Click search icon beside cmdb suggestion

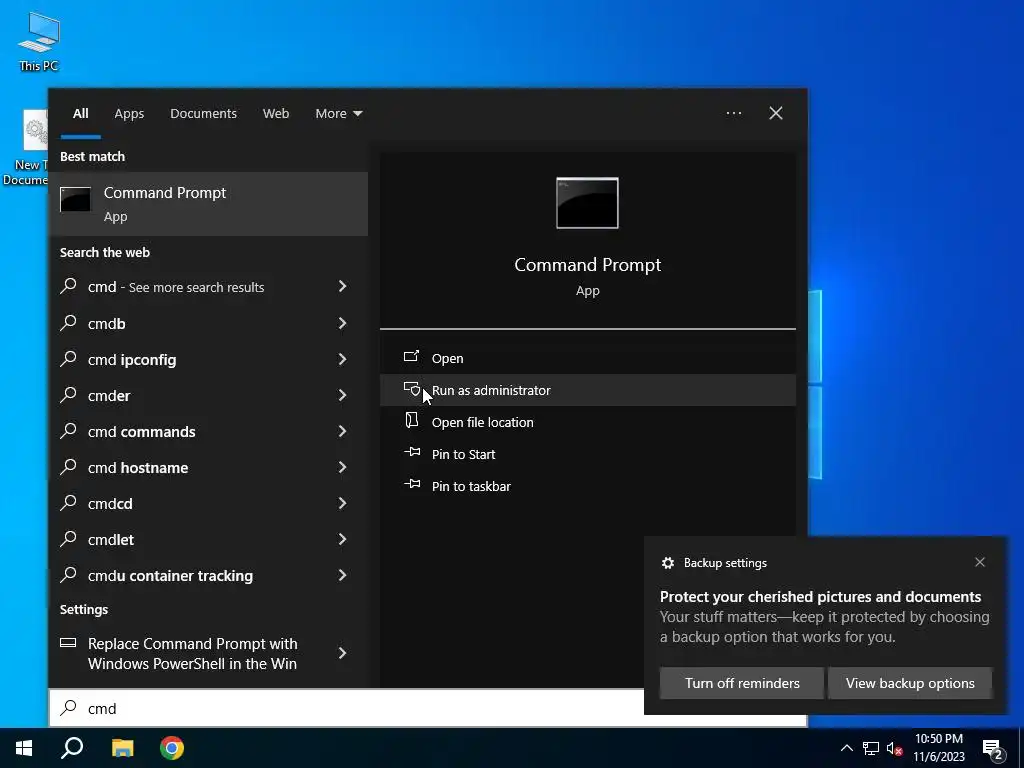pyautogui.click(x=69, y=323)
